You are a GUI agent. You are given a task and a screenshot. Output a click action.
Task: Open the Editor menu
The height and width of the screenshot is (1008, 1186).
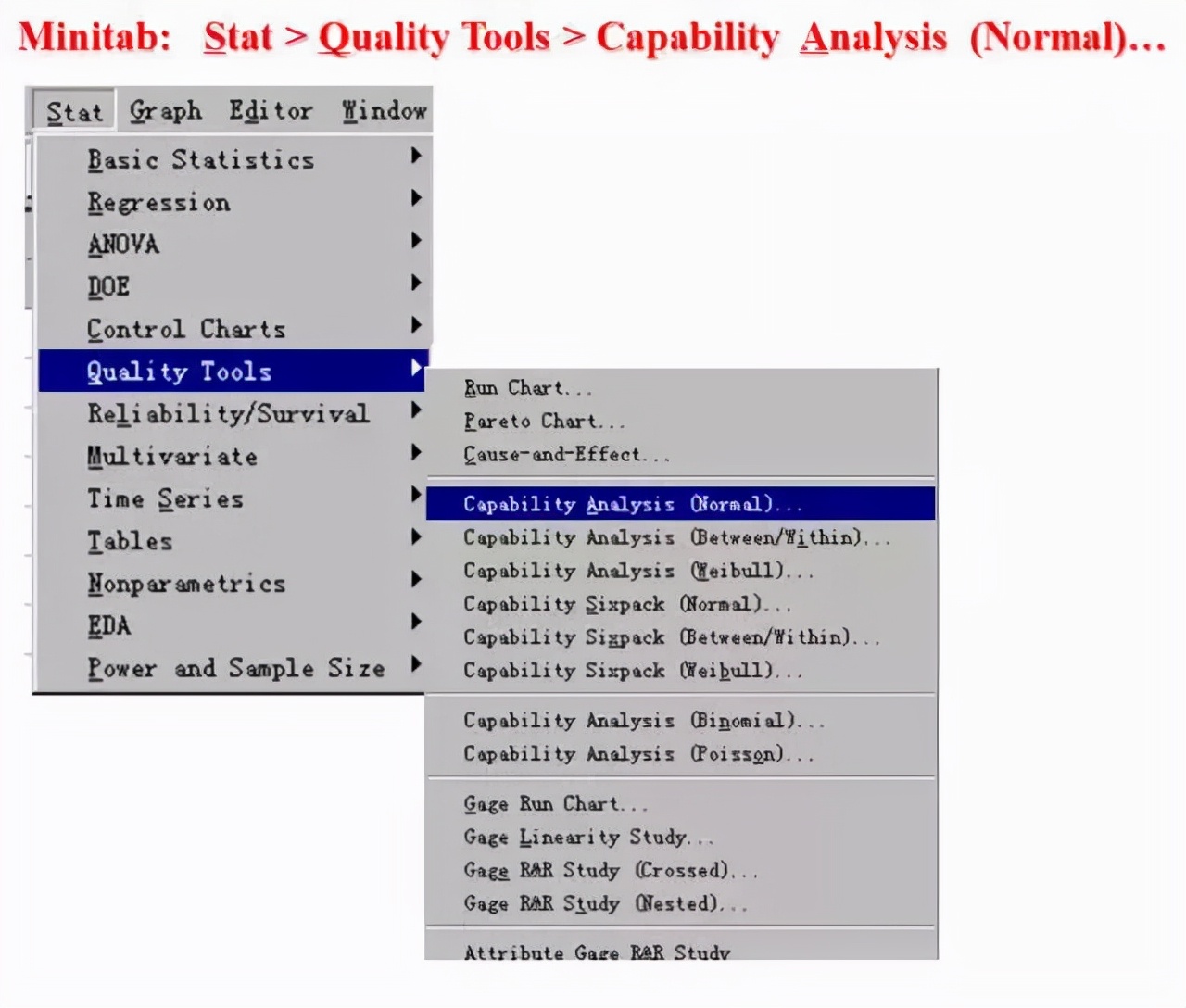tap(271, 111)
